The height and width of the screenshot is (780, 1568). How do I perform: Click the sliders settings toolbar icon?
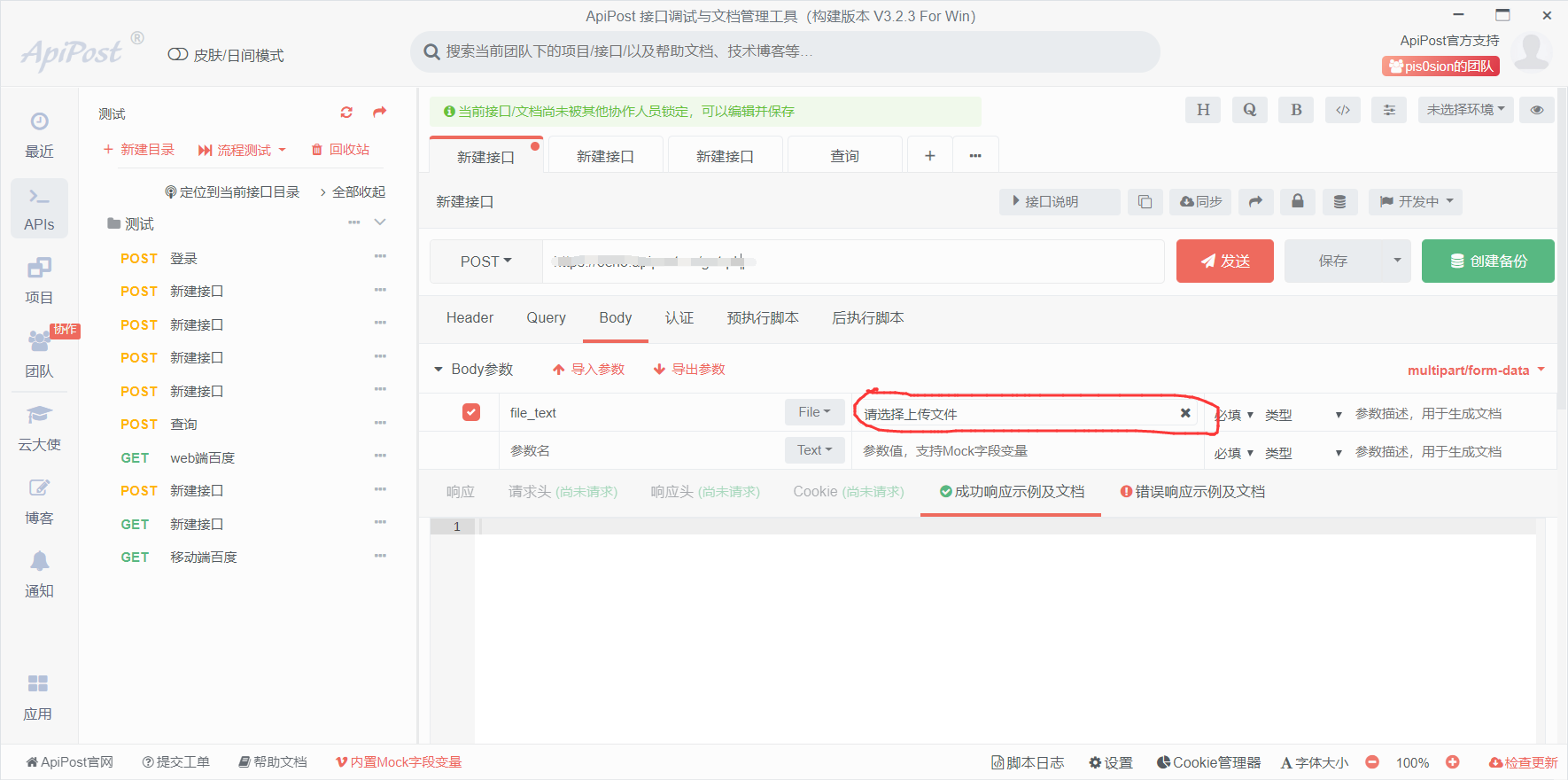(x=1389, y=110)
